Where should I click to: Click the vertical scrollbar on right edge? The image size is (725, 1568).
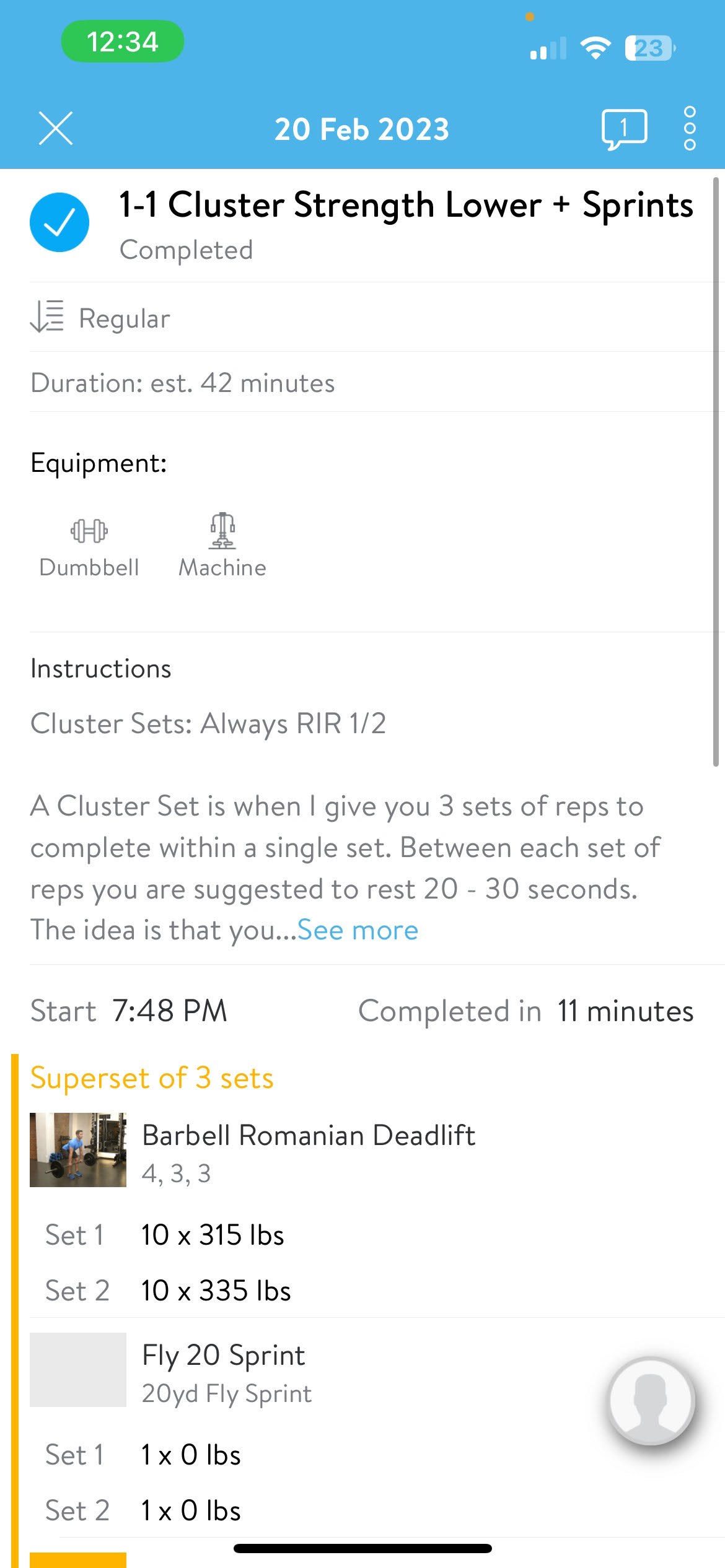click(x=716, y=472)
